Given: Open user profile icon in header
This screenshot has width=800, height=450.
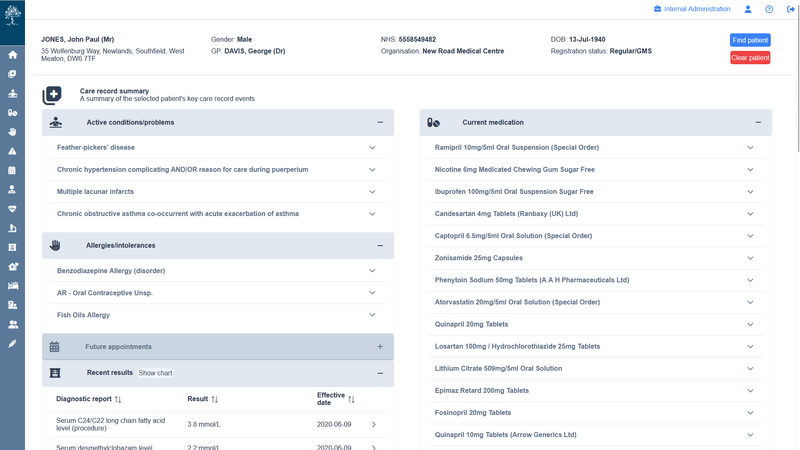Looking at the screenshot, I should point(748,9).
